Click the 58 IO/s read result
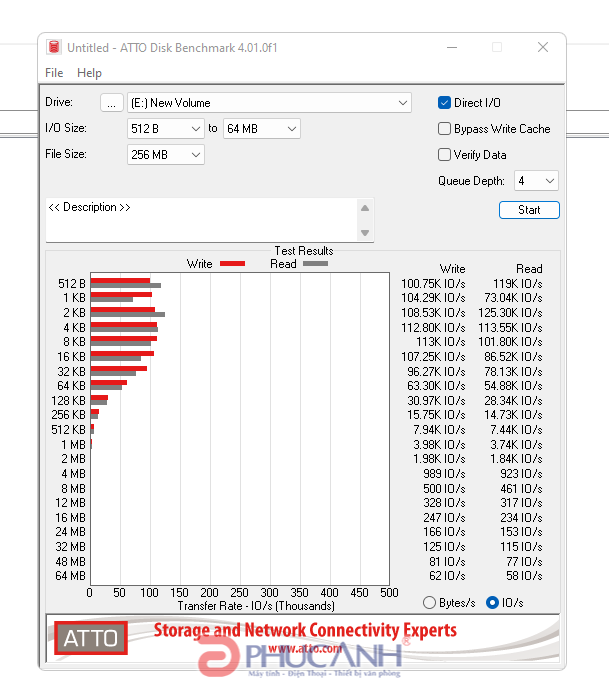This screenshot has height=683, width=609. coord(524,576)
